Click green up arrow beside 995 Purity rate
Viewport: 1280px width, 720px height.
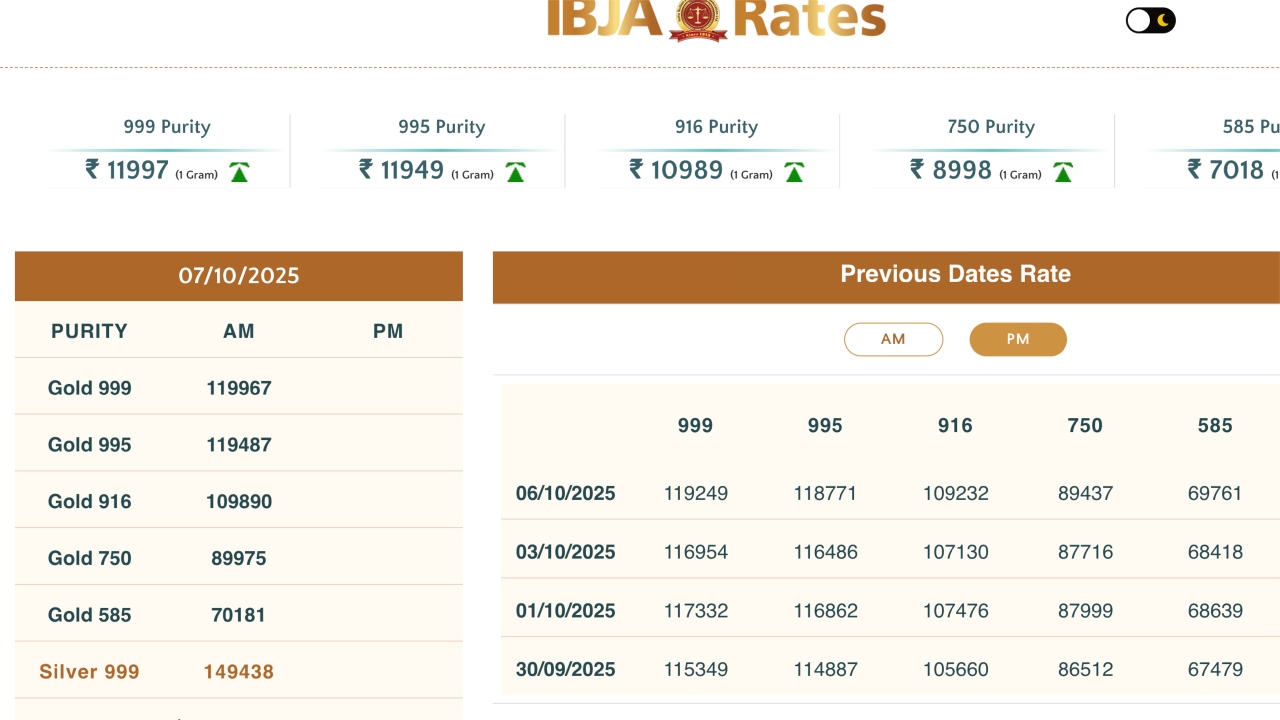click(x=515, y=172)
